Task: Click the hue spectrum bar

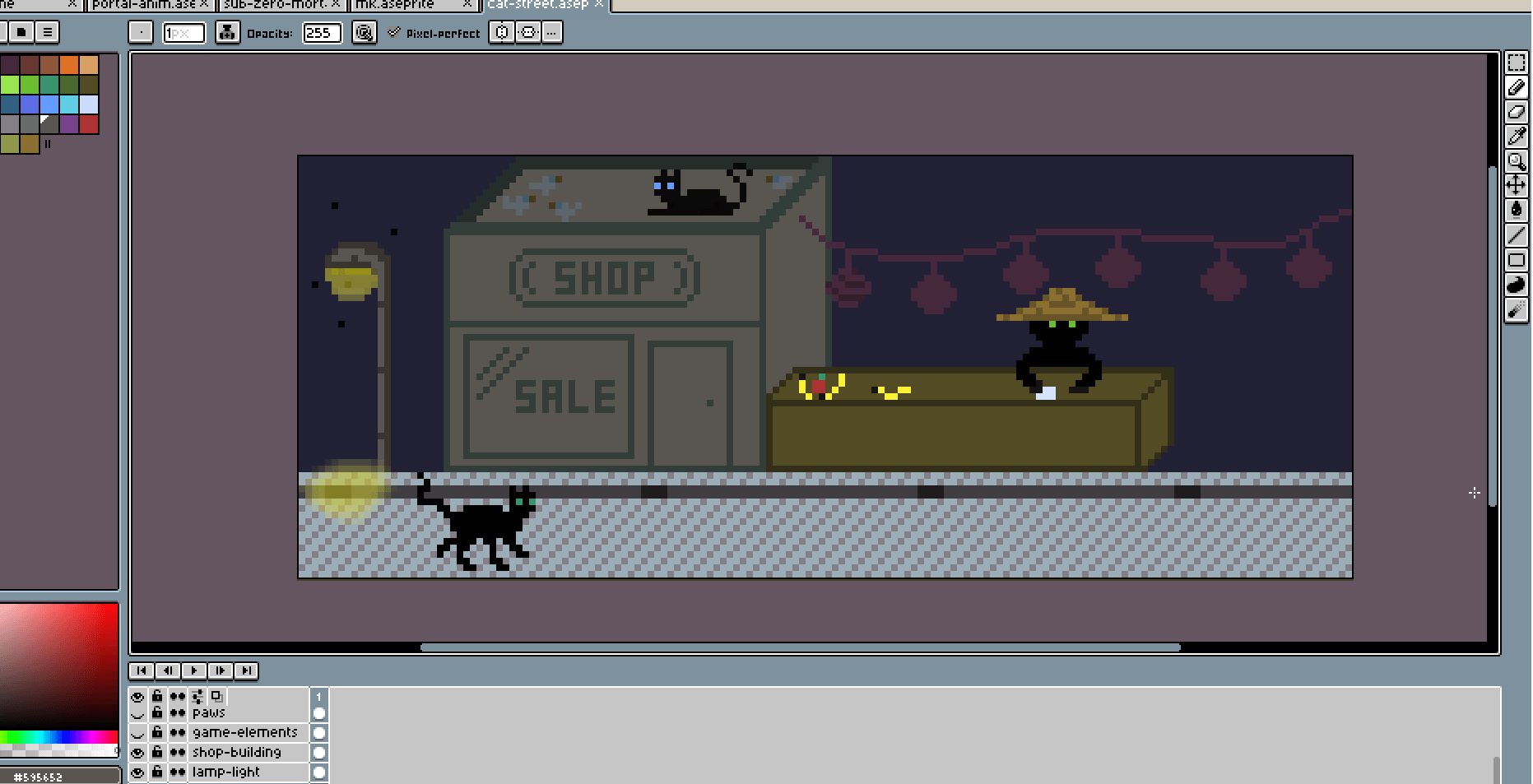Action: click(58, 737)
